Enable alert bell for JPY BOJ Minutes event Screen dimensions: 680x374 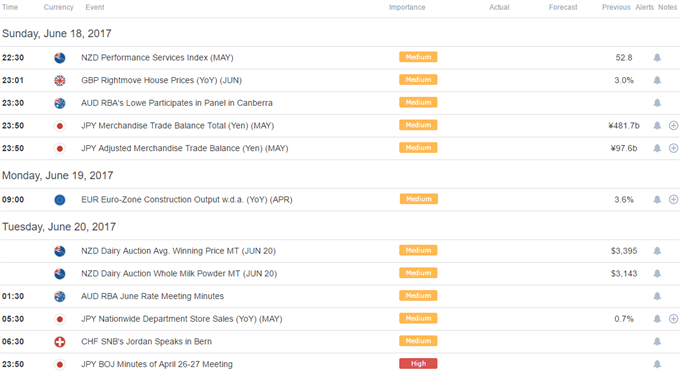[657, 364]
